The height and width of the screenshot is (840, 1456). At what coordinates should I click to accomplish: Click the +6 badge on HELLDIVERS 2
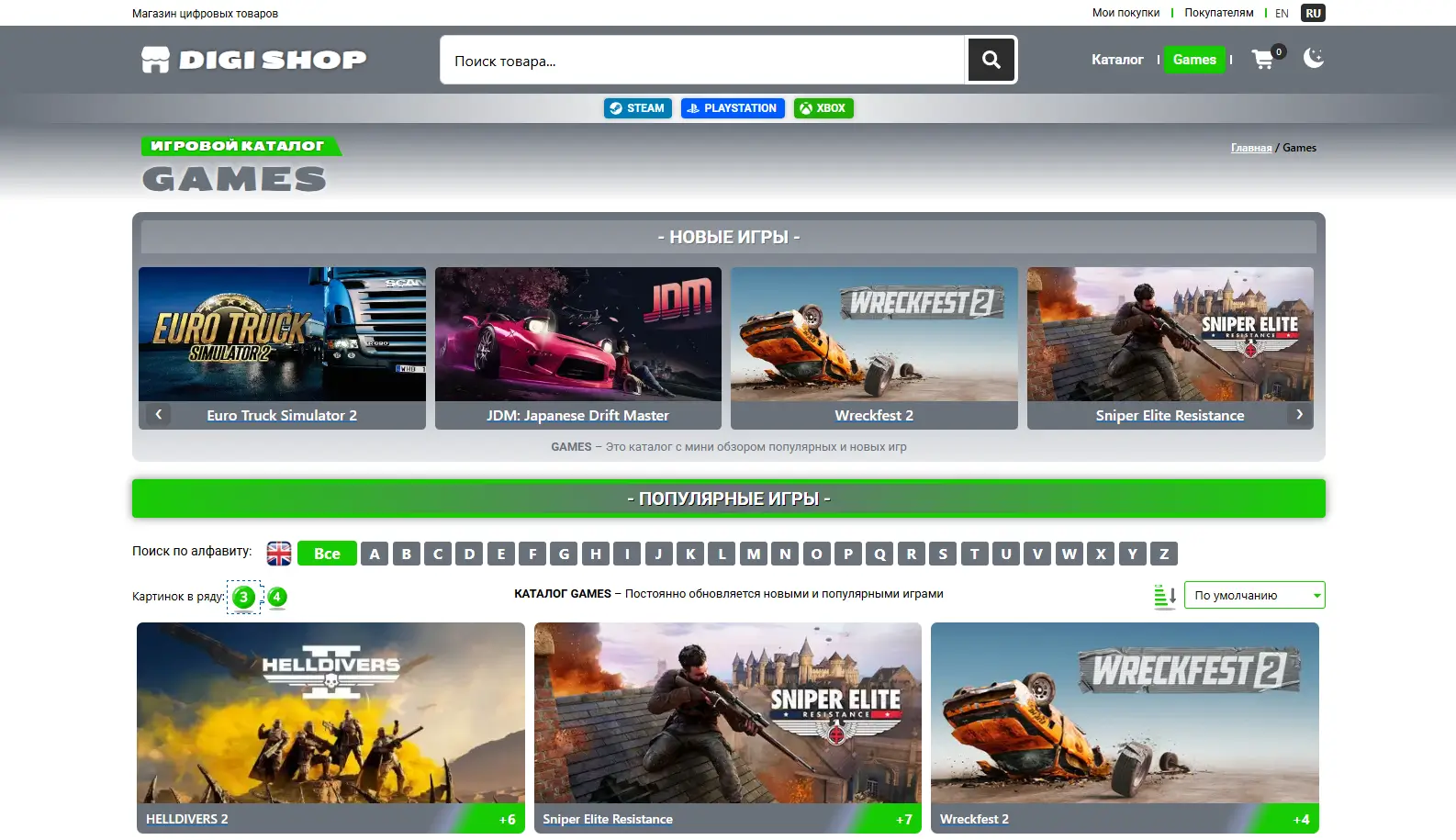coord(508,820)
